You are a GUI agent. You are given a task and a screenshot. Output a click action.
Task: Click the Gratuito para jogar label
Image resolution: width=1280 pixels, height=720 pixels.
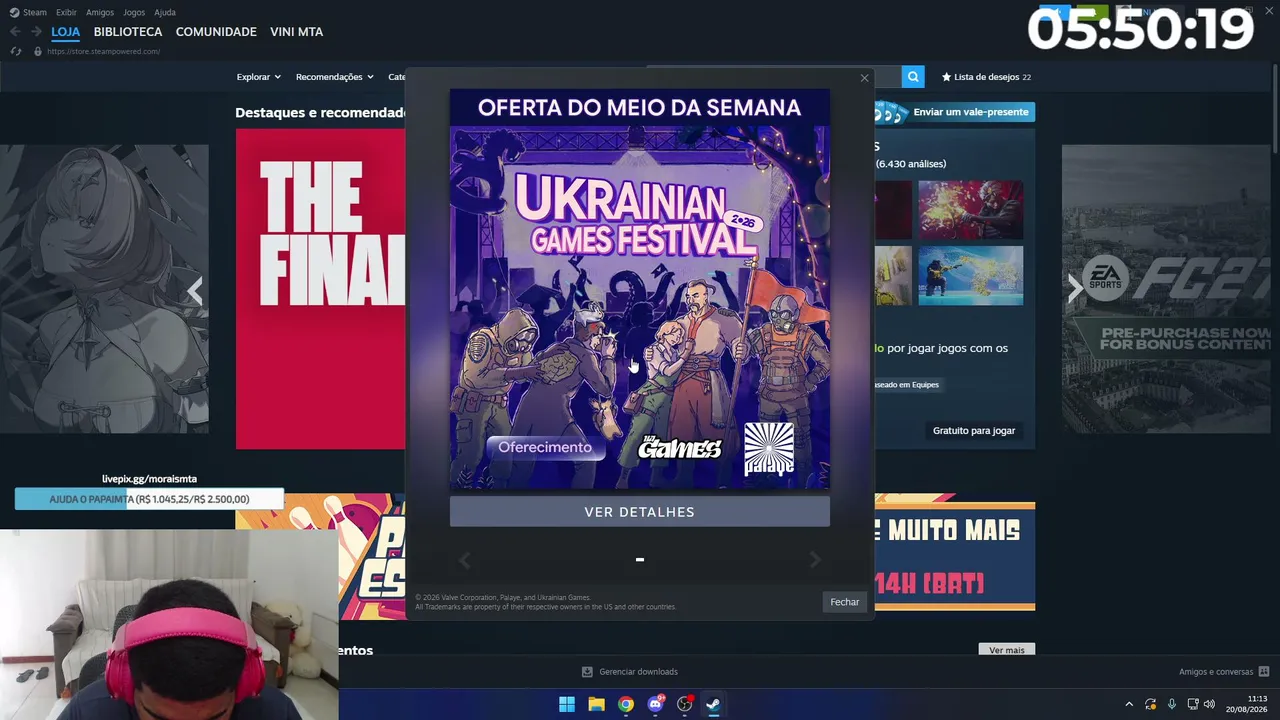[x=974, y=431]
